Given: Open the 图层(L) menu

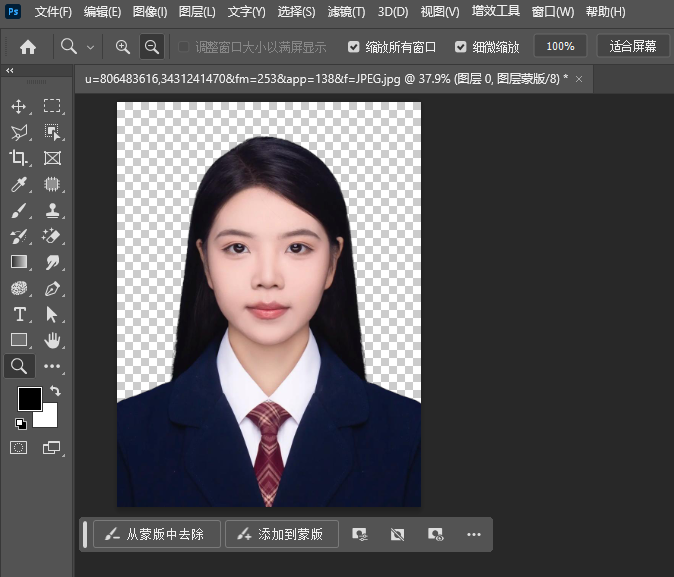Looking at the screenshot, I should [196, 12].
